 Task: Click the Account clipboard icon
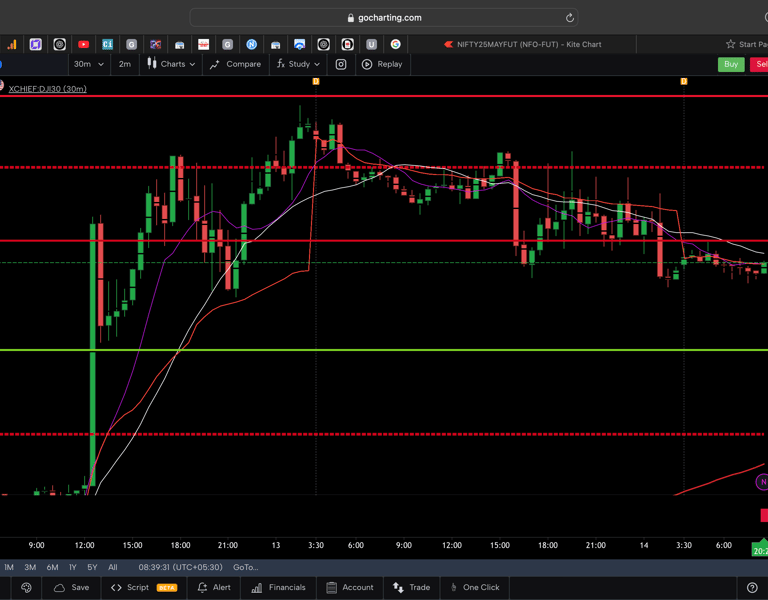pos(332,587)
